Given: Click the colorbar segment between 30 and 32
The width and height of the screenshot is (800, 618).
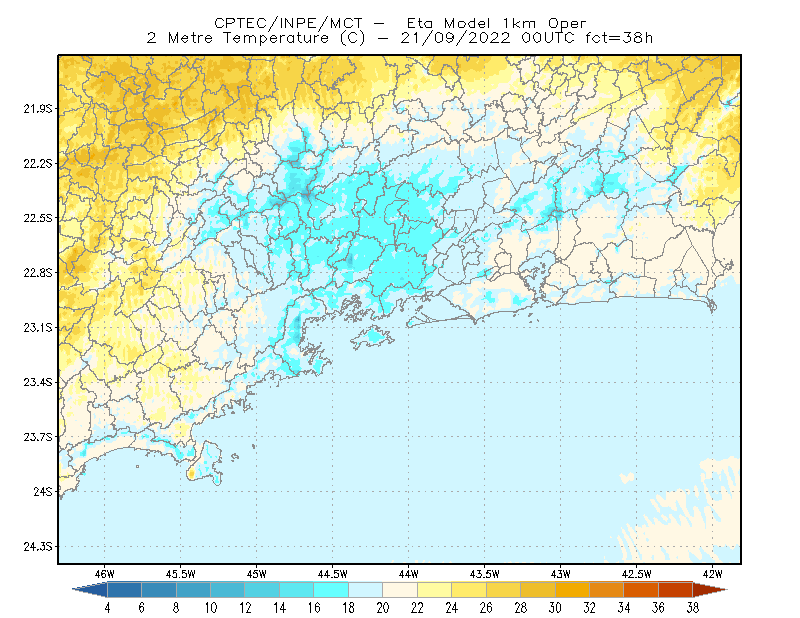Looking at the screenshot, I should click(x=572, y=590).
